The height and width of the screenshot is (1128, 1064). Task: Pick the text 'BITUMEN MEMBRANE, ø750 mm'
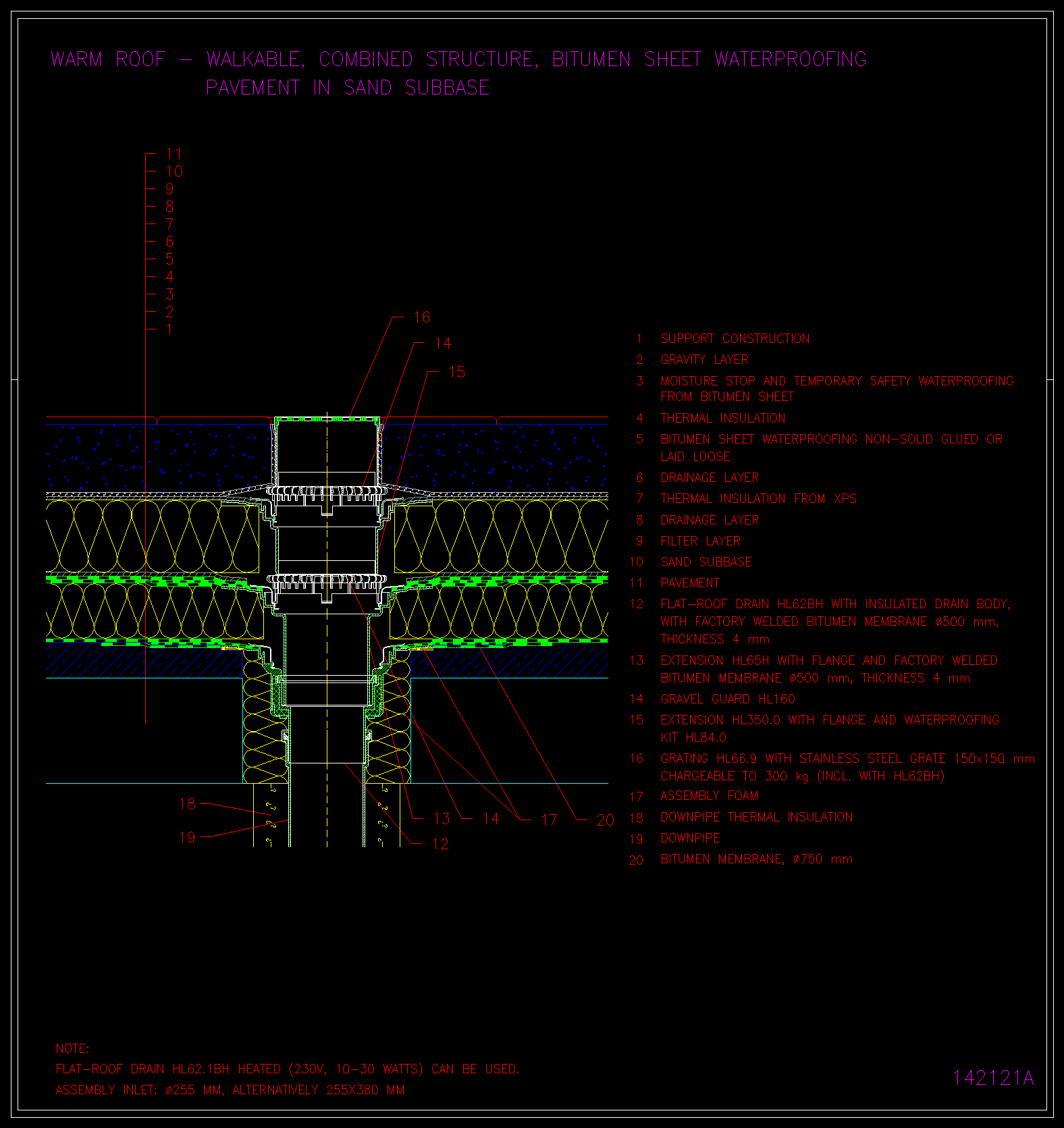coord(756,859)
